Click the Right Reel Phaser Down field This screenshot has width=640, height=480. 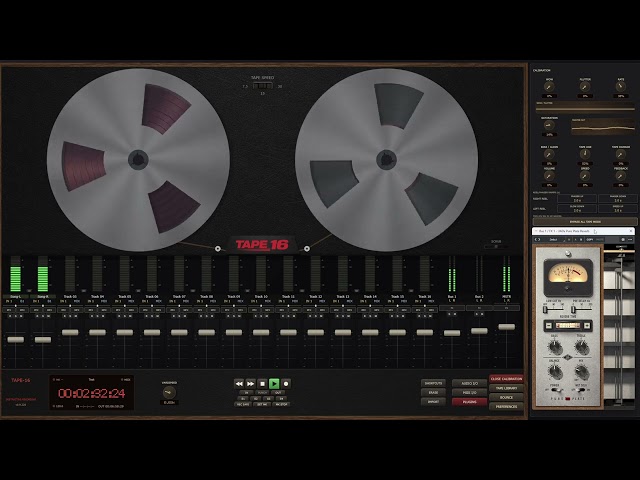coord(618,198)
